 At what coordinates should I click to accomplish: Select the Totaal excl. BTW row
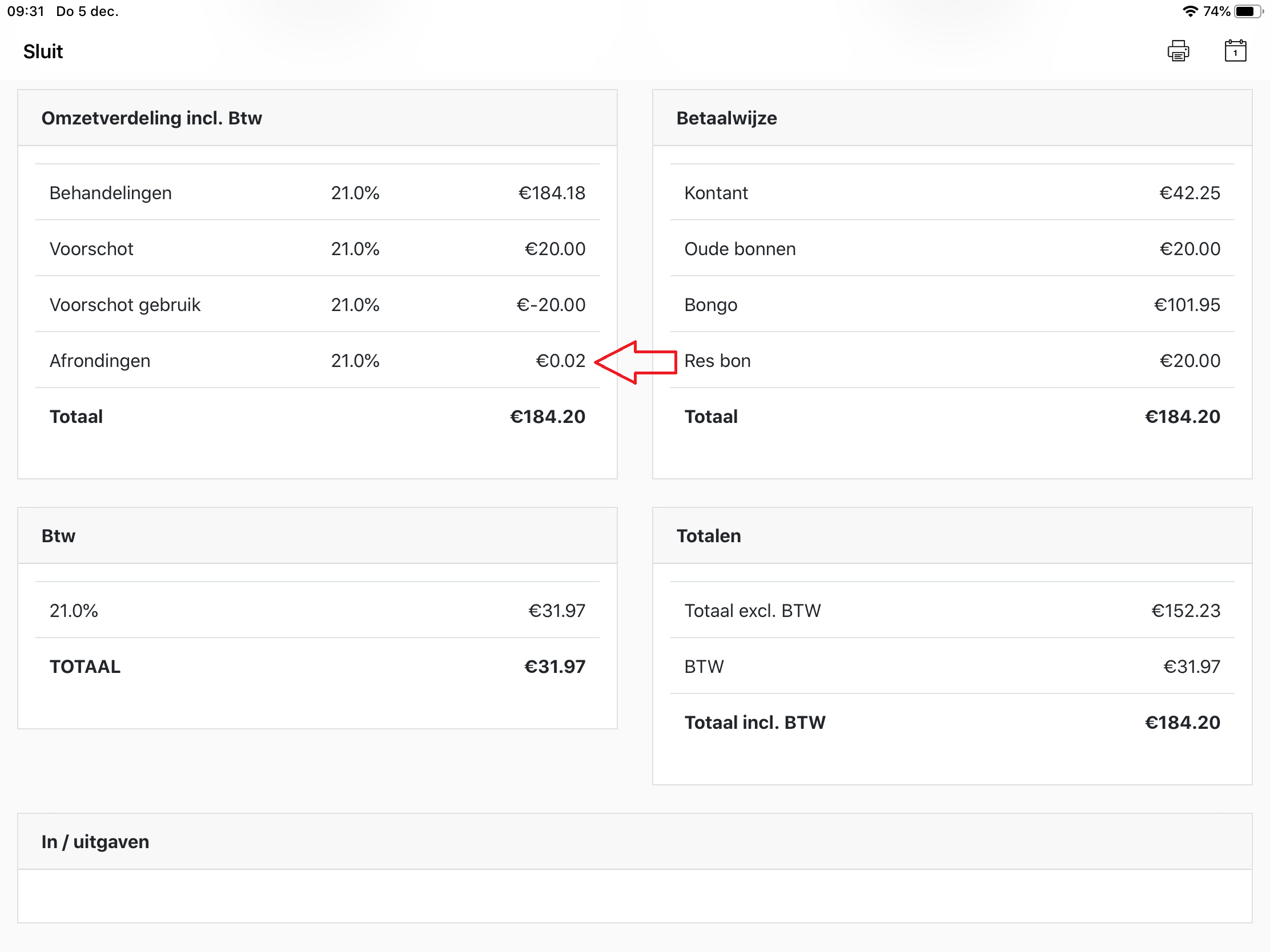pyautogui.click(x=951, y=611)
